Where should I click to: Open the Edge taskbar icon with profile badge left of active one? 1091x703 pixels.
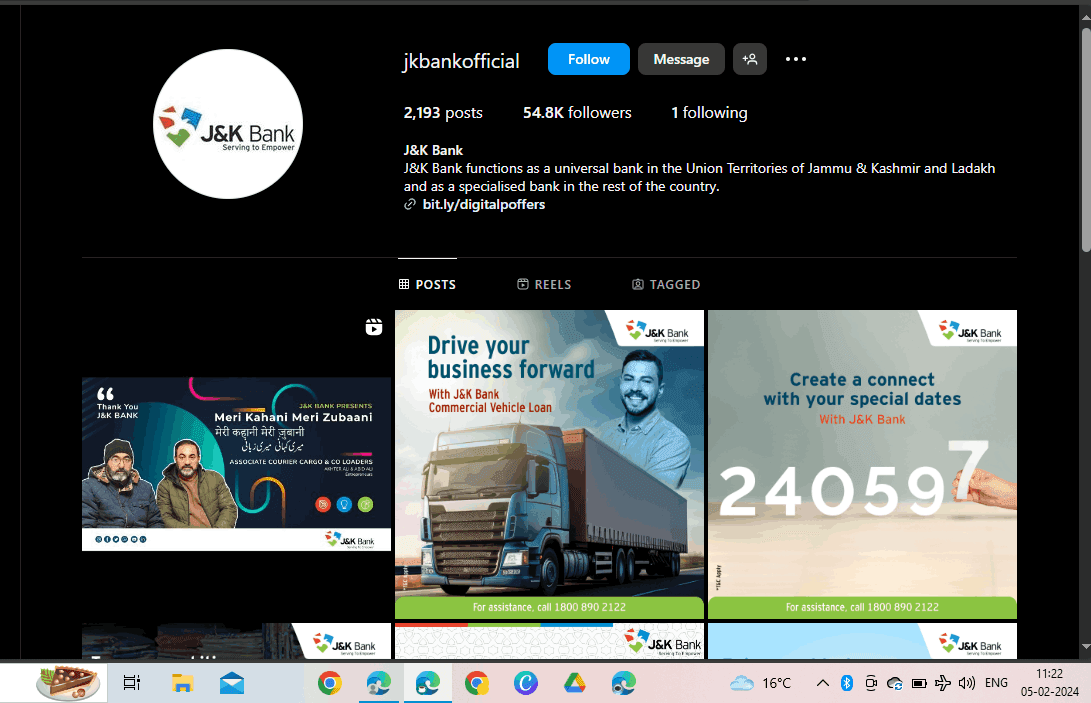[x=379, y=684]
